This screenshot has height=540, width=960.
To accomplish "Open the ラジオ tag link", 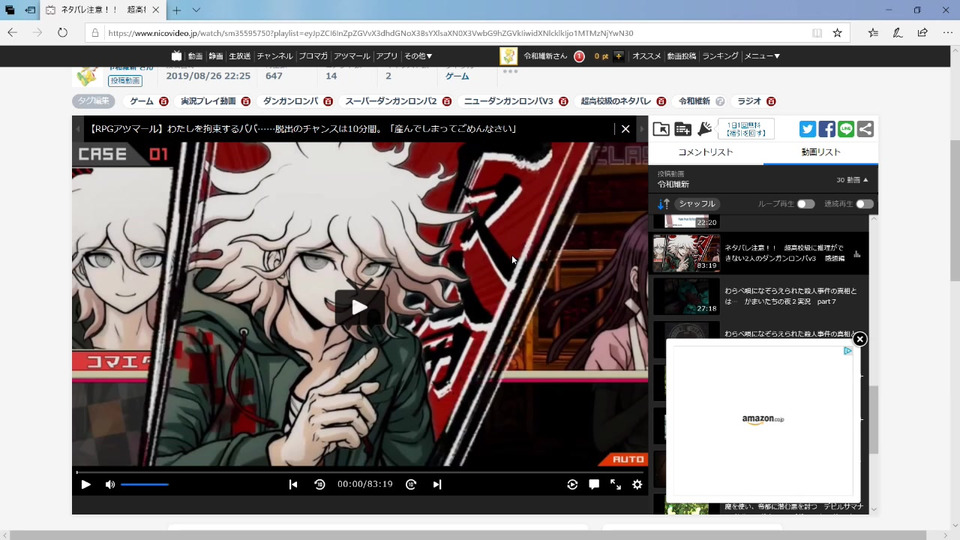I will (x=749, y=101).
